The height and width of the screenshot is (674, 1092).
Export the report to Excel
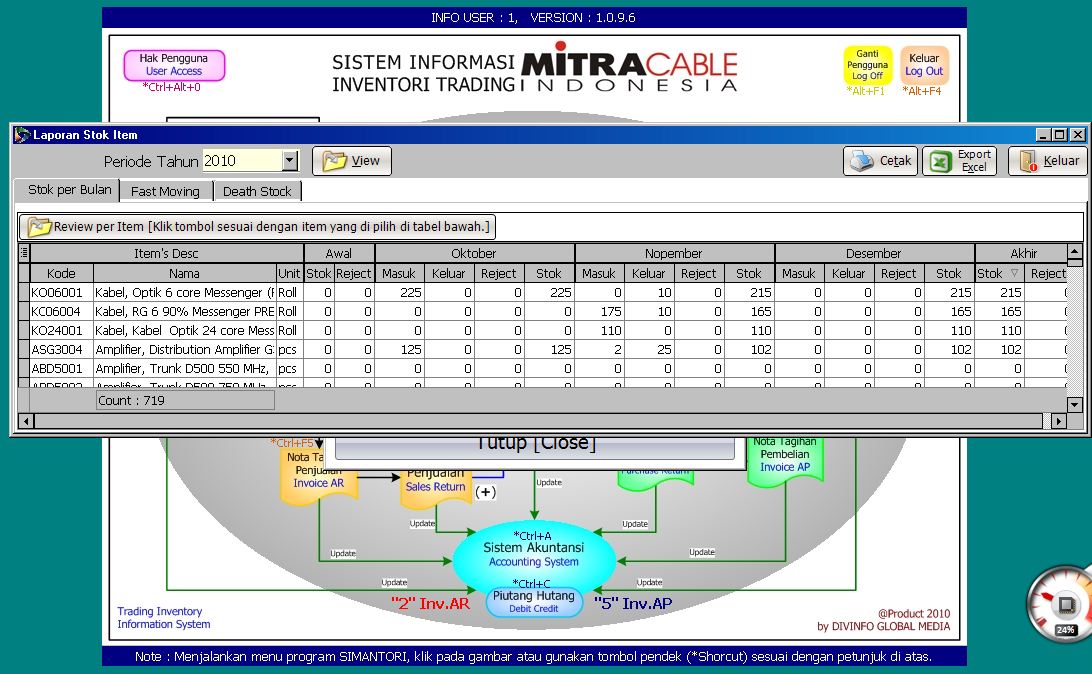[x=960, y=161]
